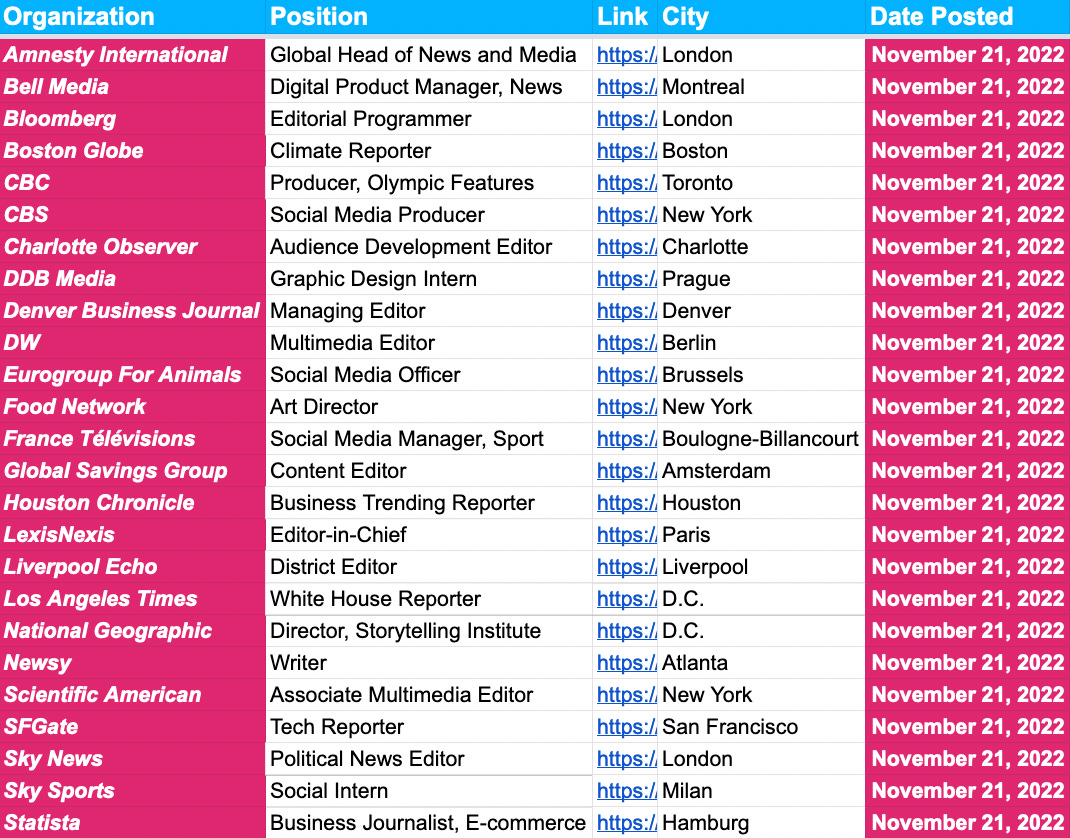Open the France Télévisions job link
This screenshot has height=838, width=1070.
[x=626, y=439]
